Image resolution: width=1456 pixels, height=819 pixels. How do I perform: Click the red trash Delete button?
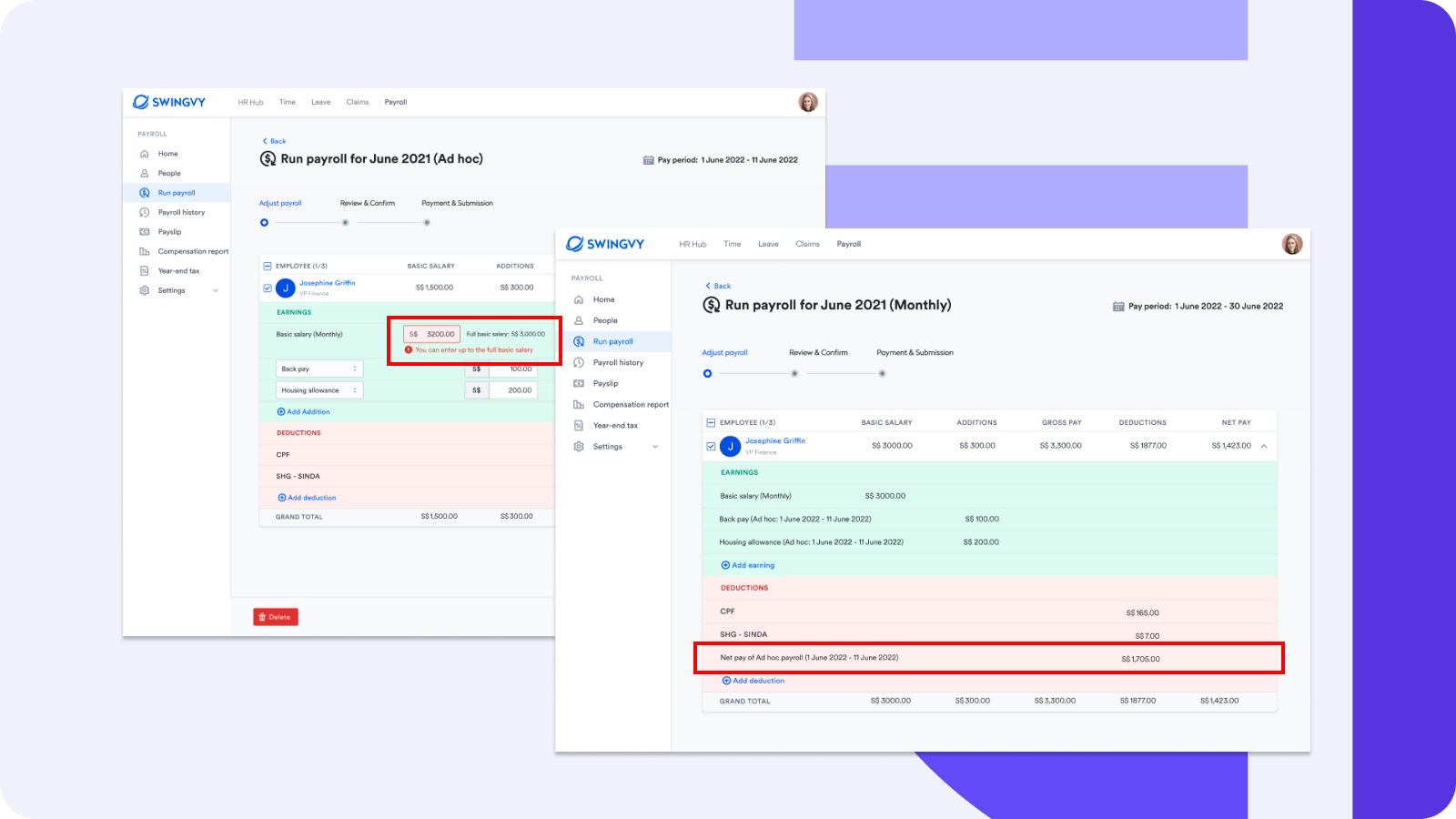pos(276,617)
